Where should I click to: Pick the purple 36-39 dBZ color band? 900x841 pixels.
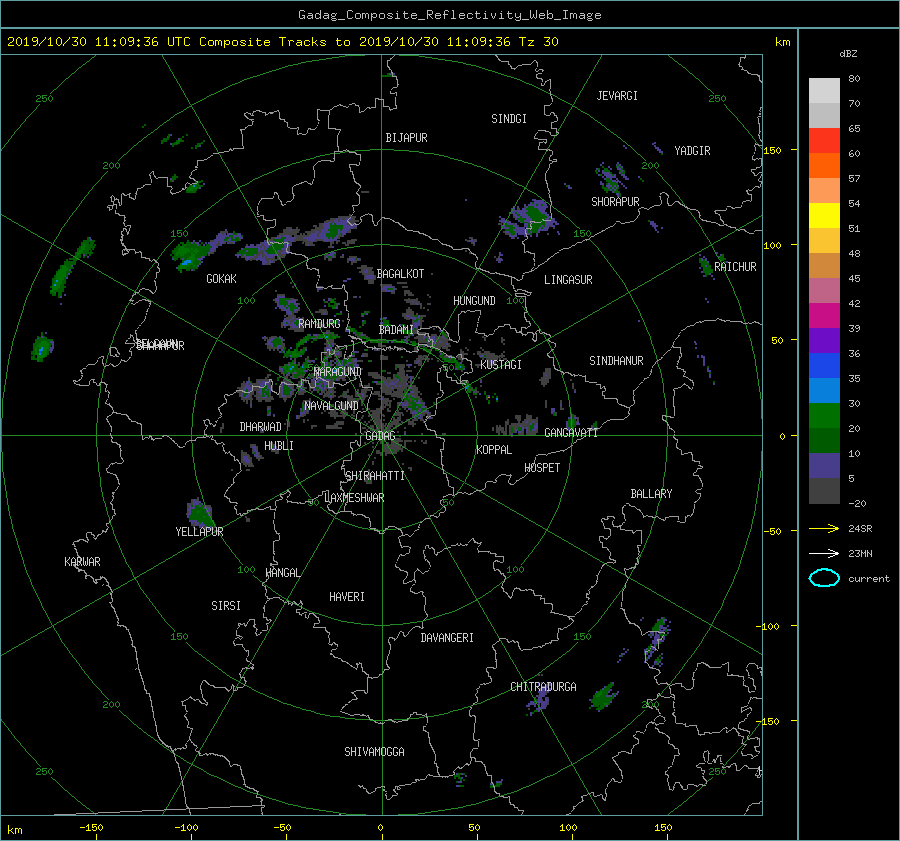click(x=824, y=341)
